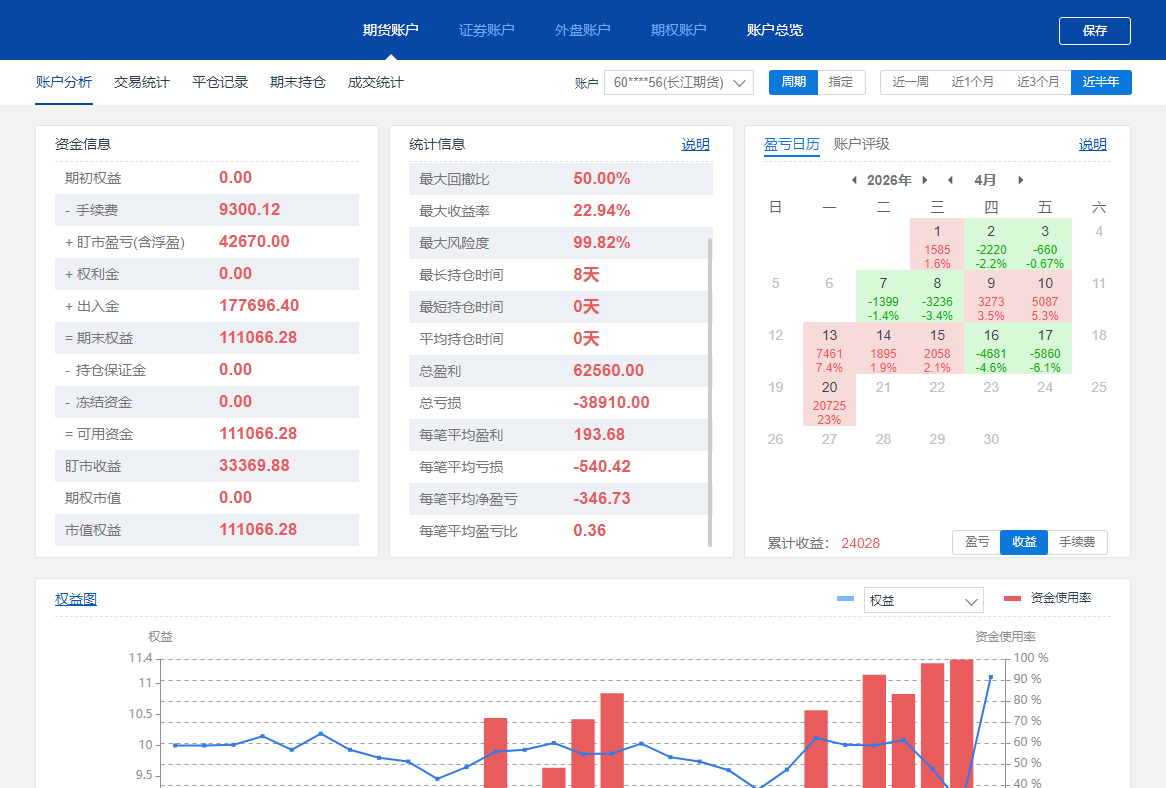Go to next month arrow after 4月
The height and width of the screenshot is (788, 1166).
pos(1020,180)
